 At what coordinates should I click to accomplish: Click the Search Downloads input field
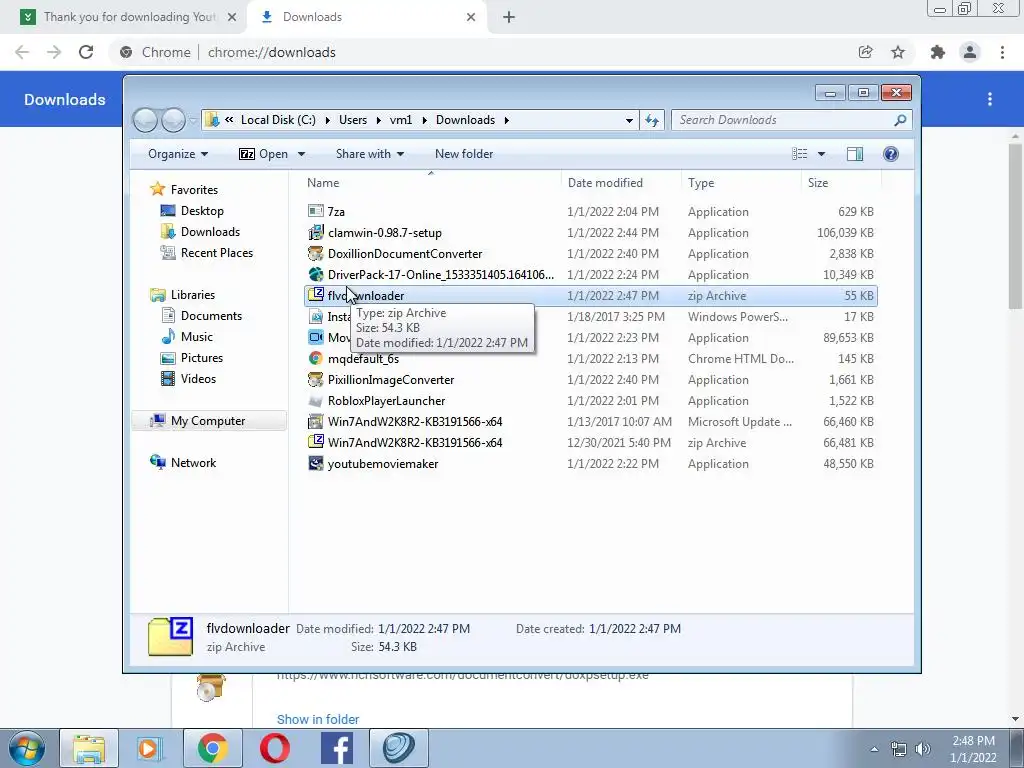[784, 120]
